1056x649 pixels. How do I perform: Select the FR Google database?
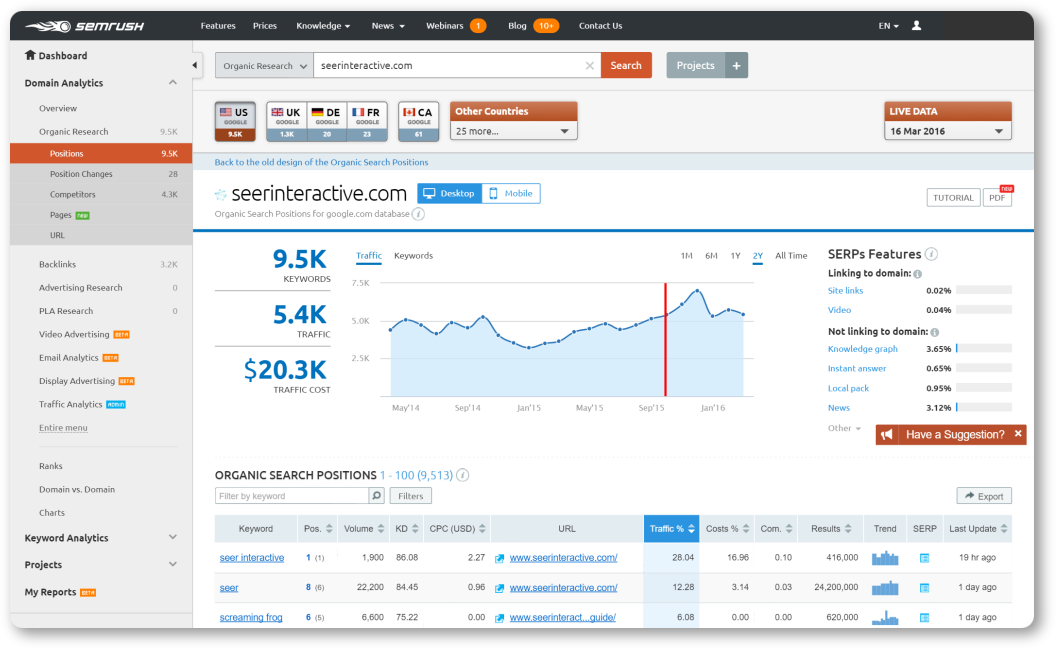click(367, 121)
